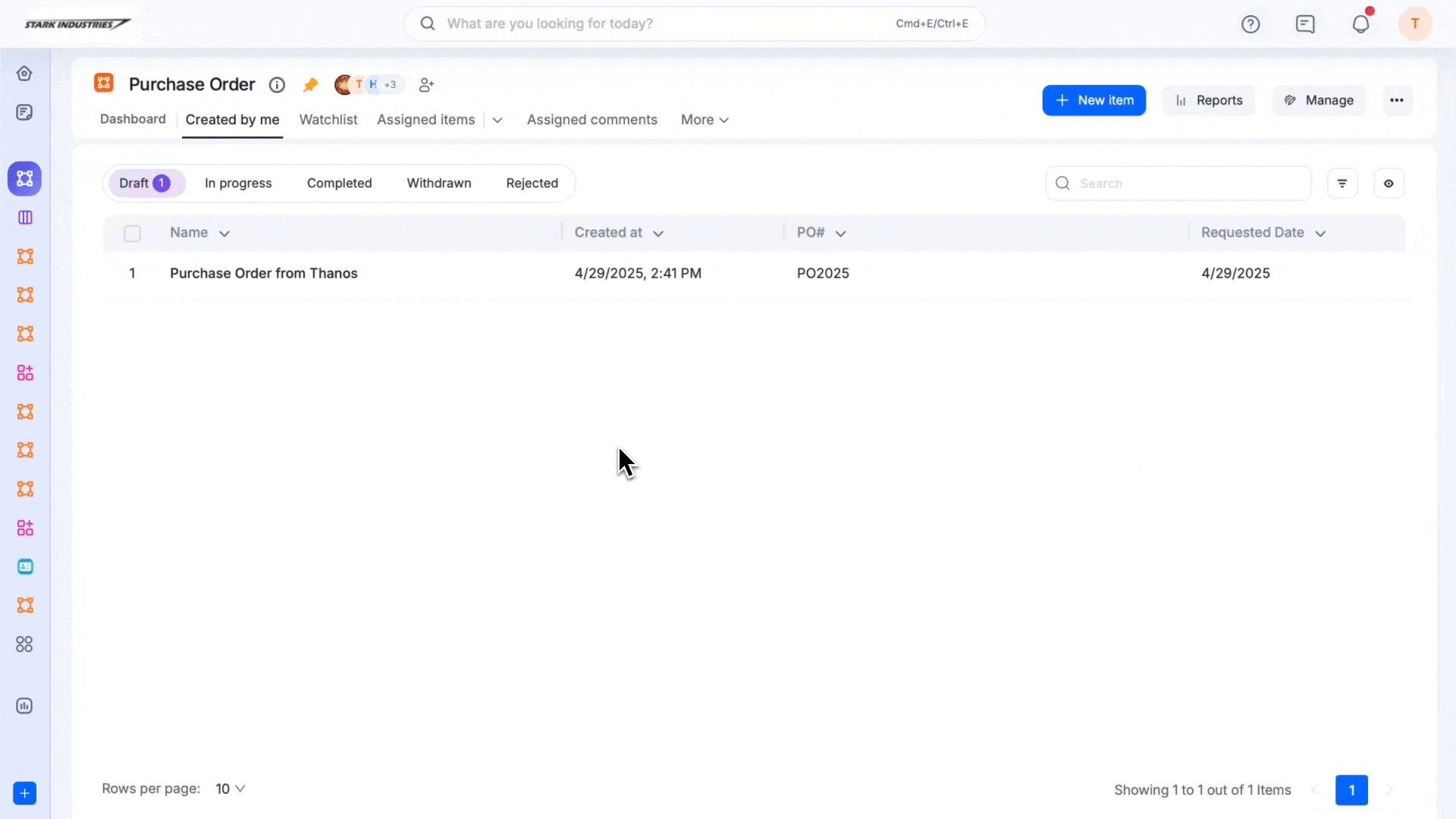The width and height of the screenshot is (1456, 819).
Task: Expand the PO# column chevron
Action: tap(840, 234)
